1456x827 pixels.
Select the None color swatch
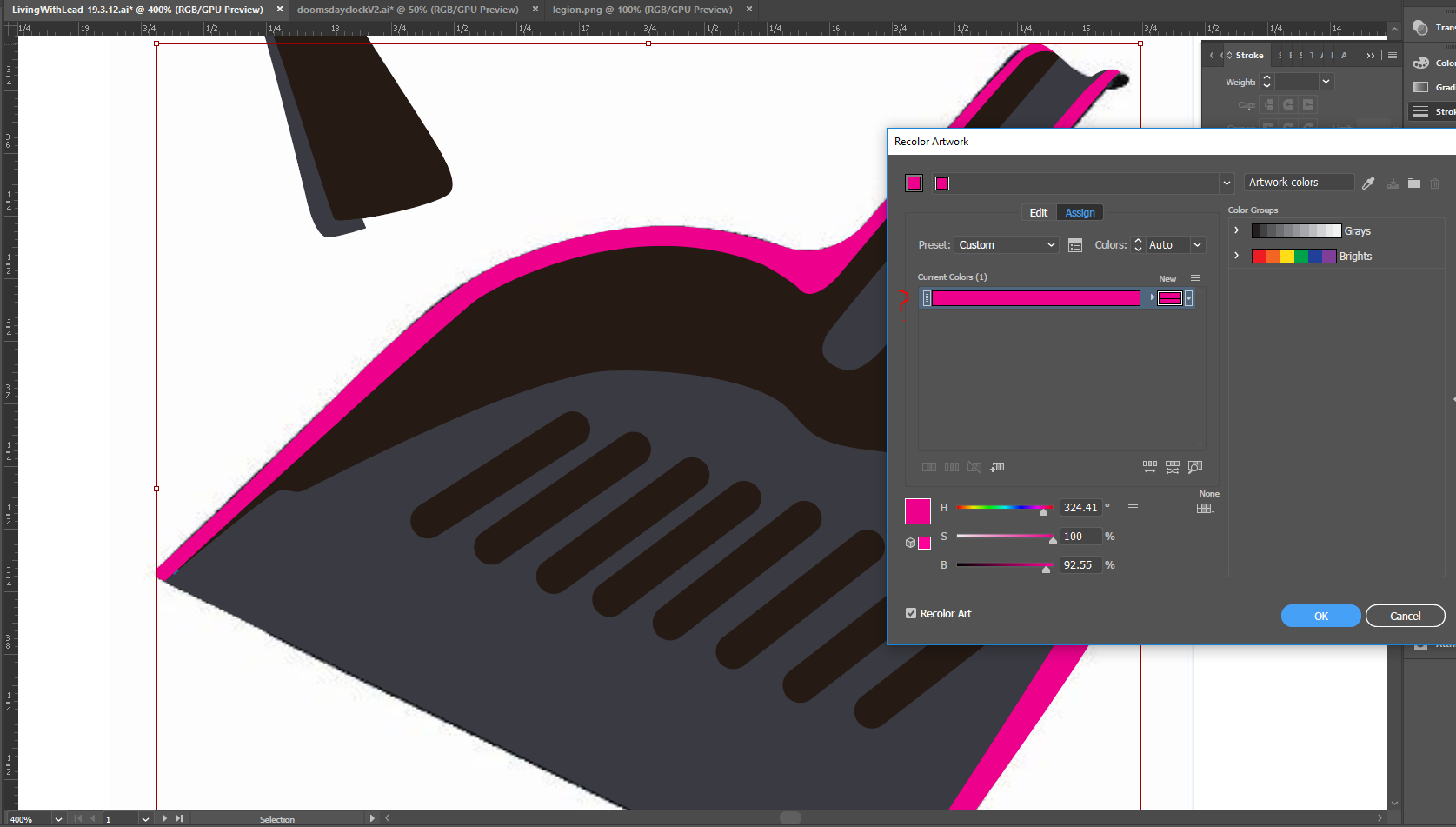coord(1205,508)
